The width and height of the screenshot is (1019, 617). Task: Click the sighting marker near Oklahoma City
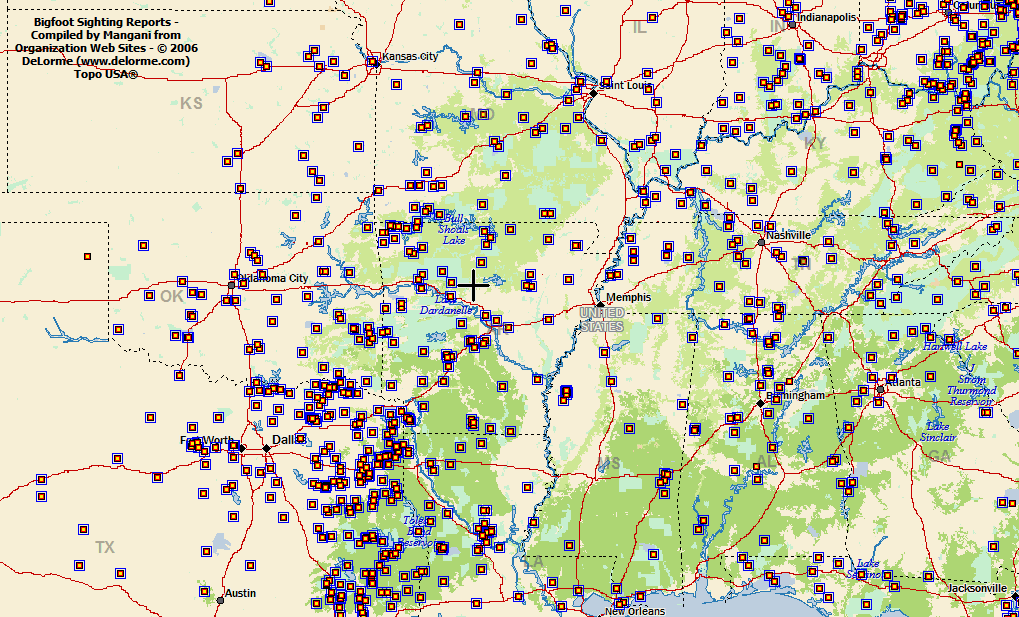[244, 283]
